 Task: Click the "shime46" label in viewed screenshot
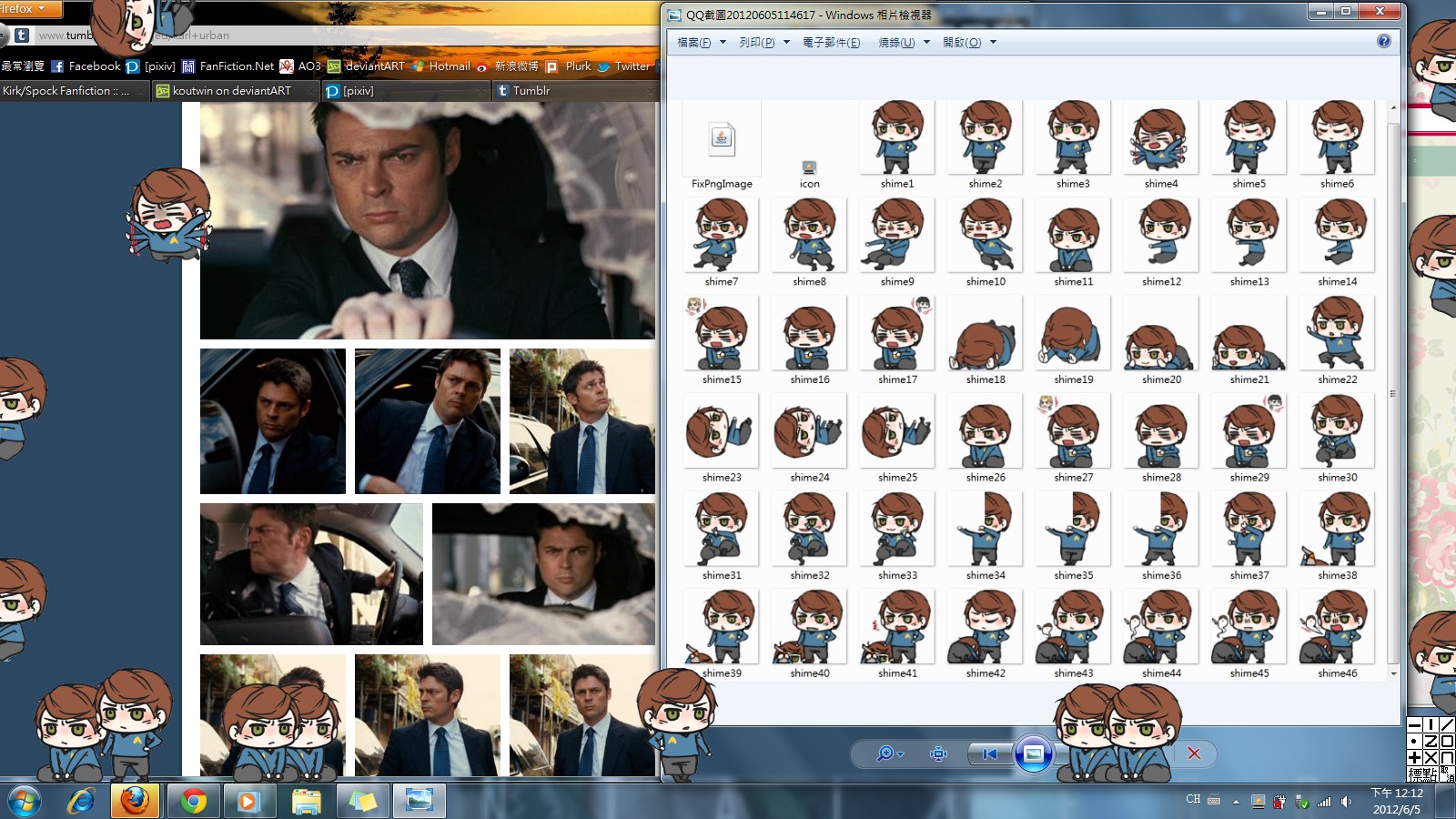[1337, 673]
